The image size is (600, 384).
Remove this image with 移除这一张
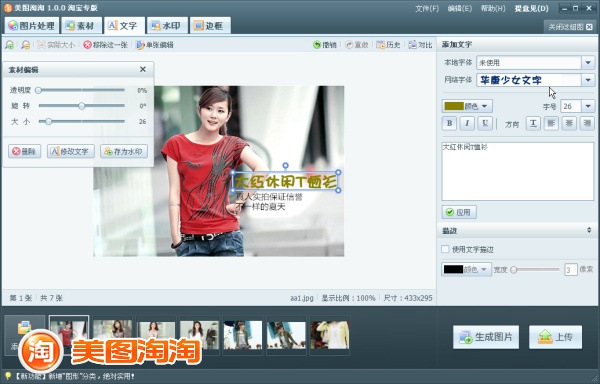[105, 45]
